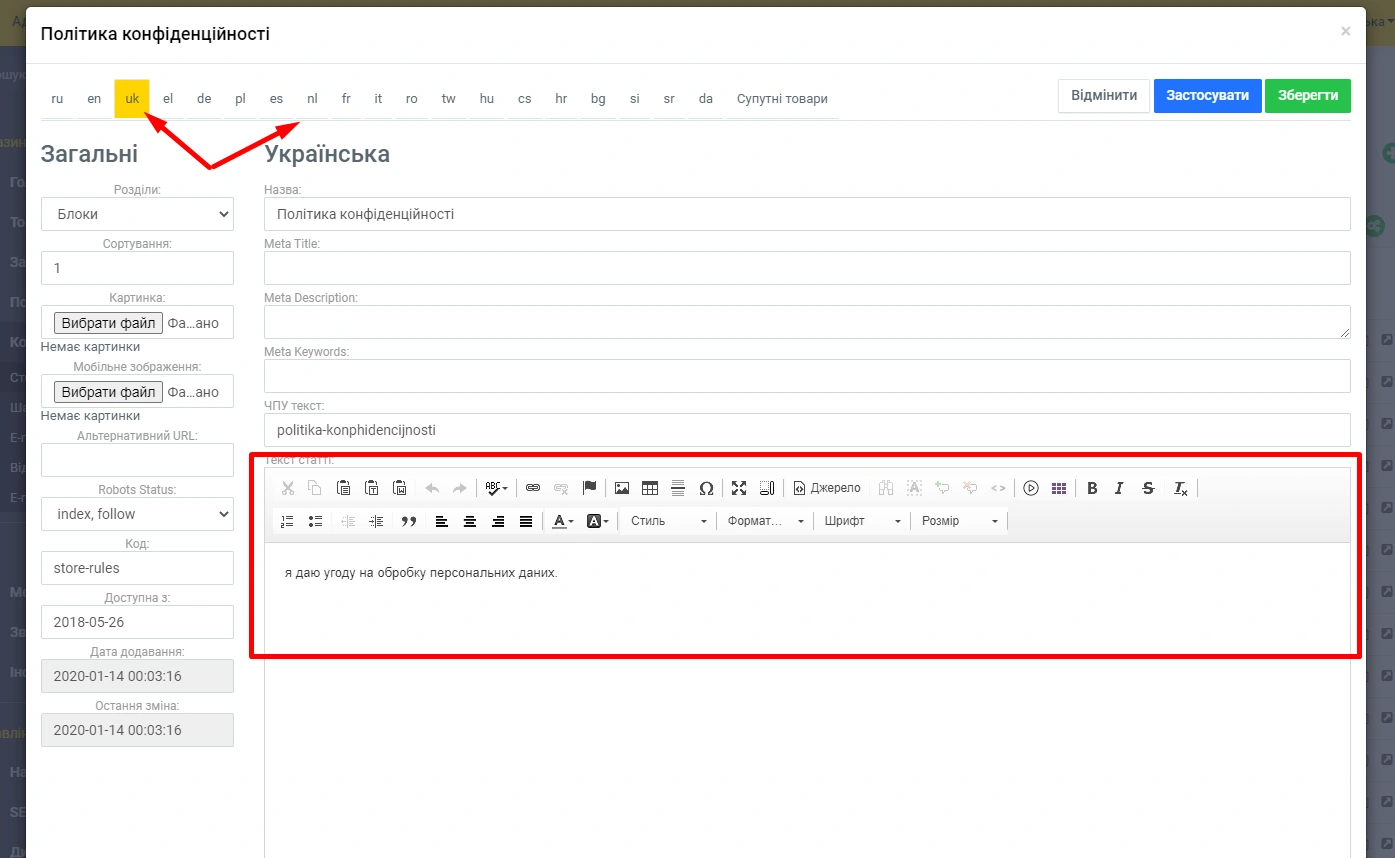The width and height of the screenshot is (1395, 858).
Task: Open the Шрифт font dropdown
Action: (x=863, y=521)
